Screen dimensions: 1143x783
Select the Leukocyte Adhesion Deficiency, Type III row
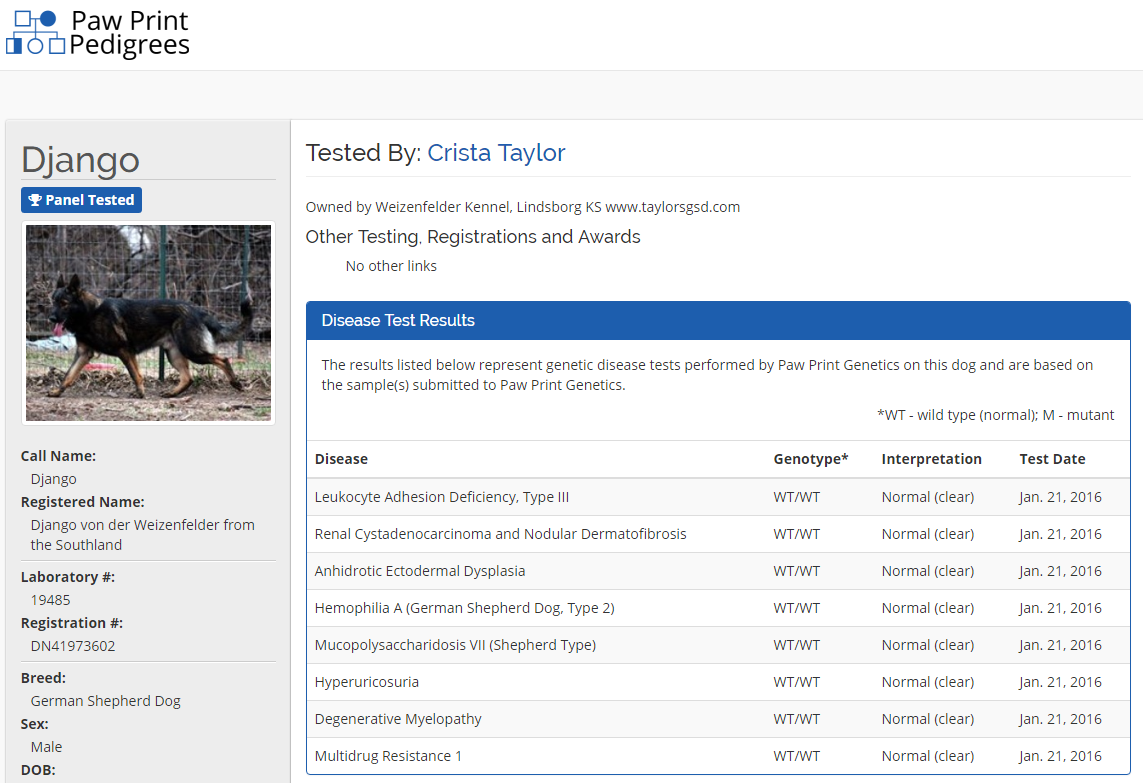718,497
